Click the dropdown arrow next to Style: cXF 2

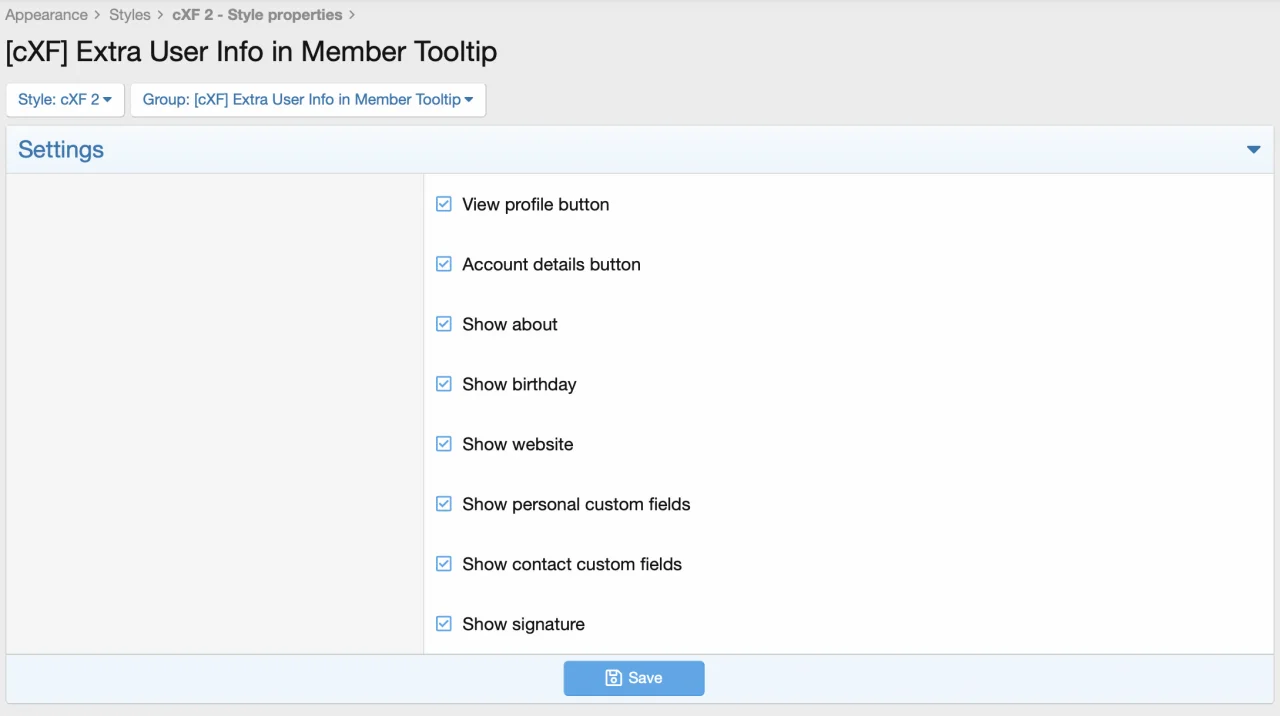click(110, 100)
